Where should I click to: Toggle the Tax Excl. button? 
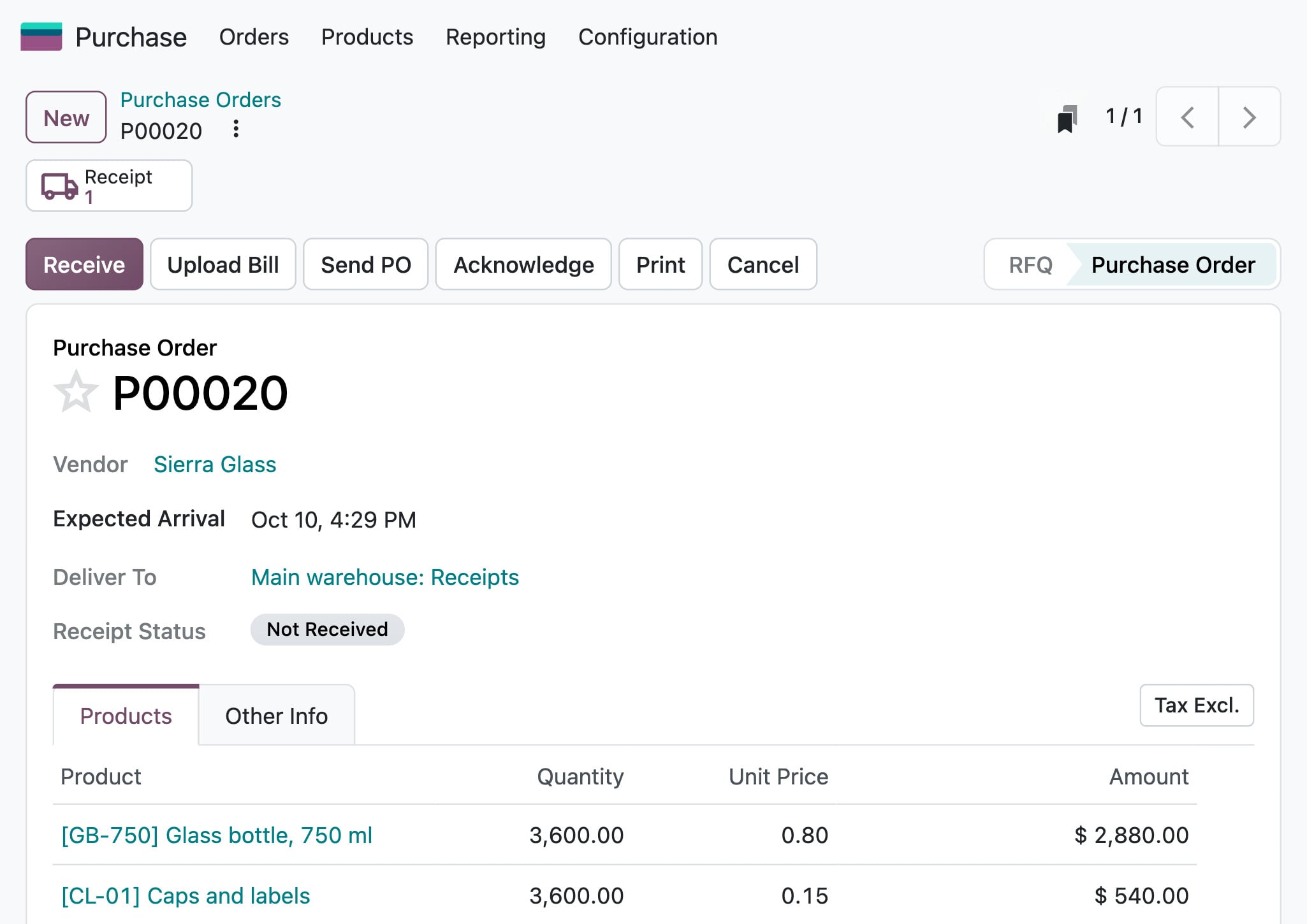point(1197,705)
